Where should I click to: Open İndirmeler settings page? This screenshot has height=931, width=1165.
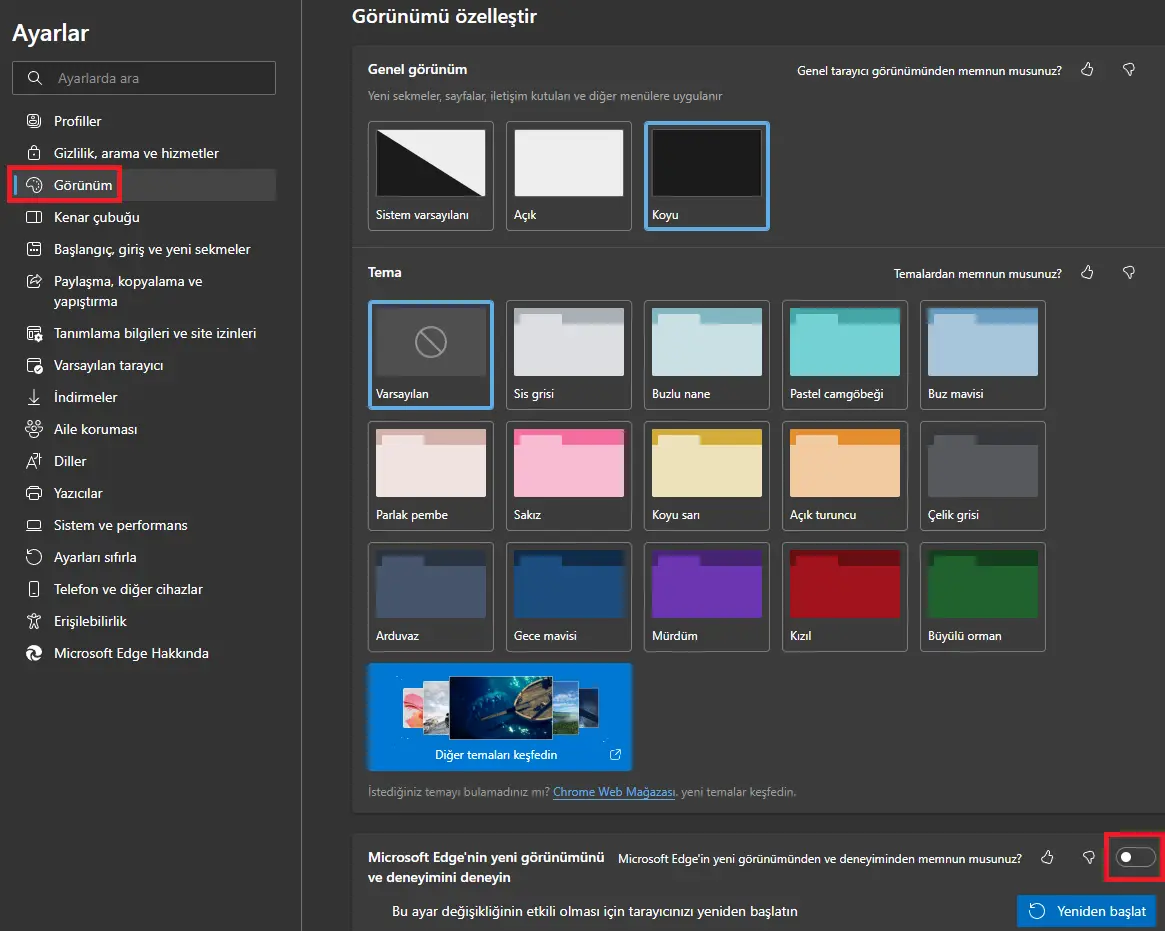[x=144, y=397]
